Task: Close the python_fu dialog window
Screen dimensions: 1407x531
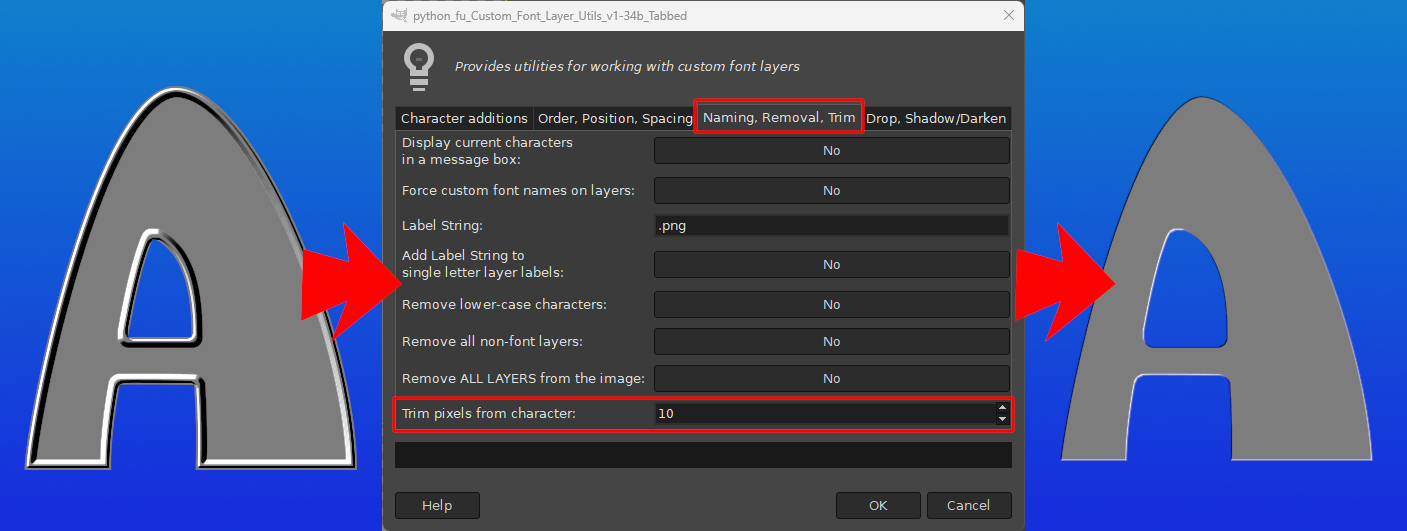Action: (1008, 16)
